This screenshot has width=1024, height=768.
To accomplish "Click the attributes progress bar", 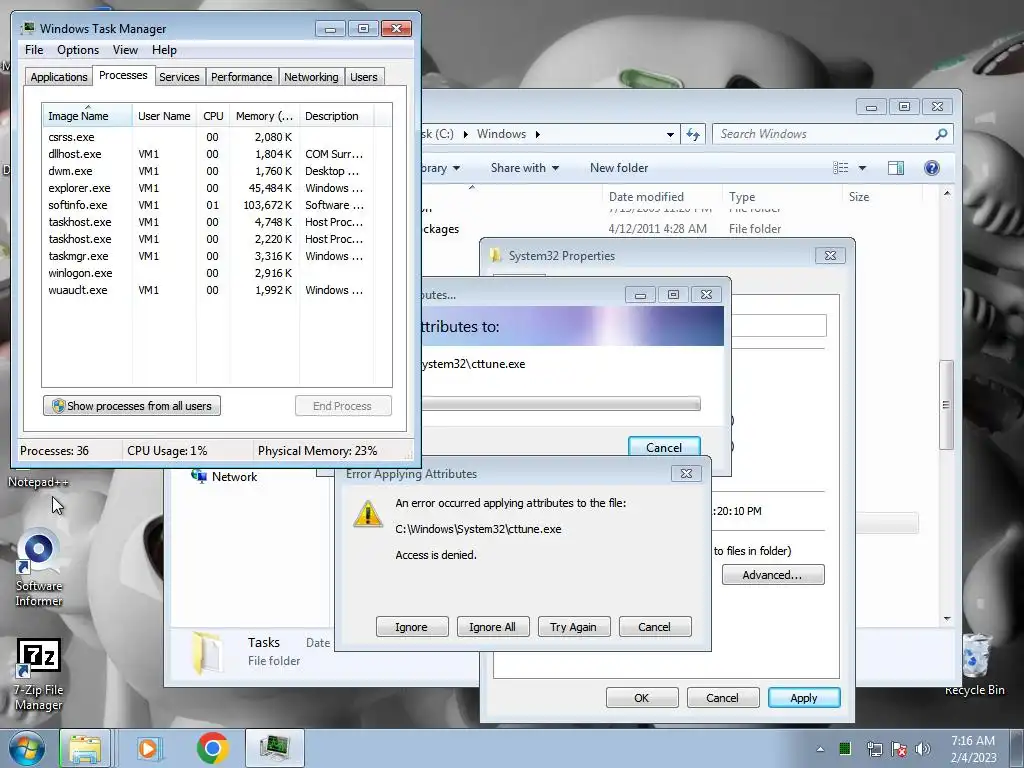I will point(562,404).
